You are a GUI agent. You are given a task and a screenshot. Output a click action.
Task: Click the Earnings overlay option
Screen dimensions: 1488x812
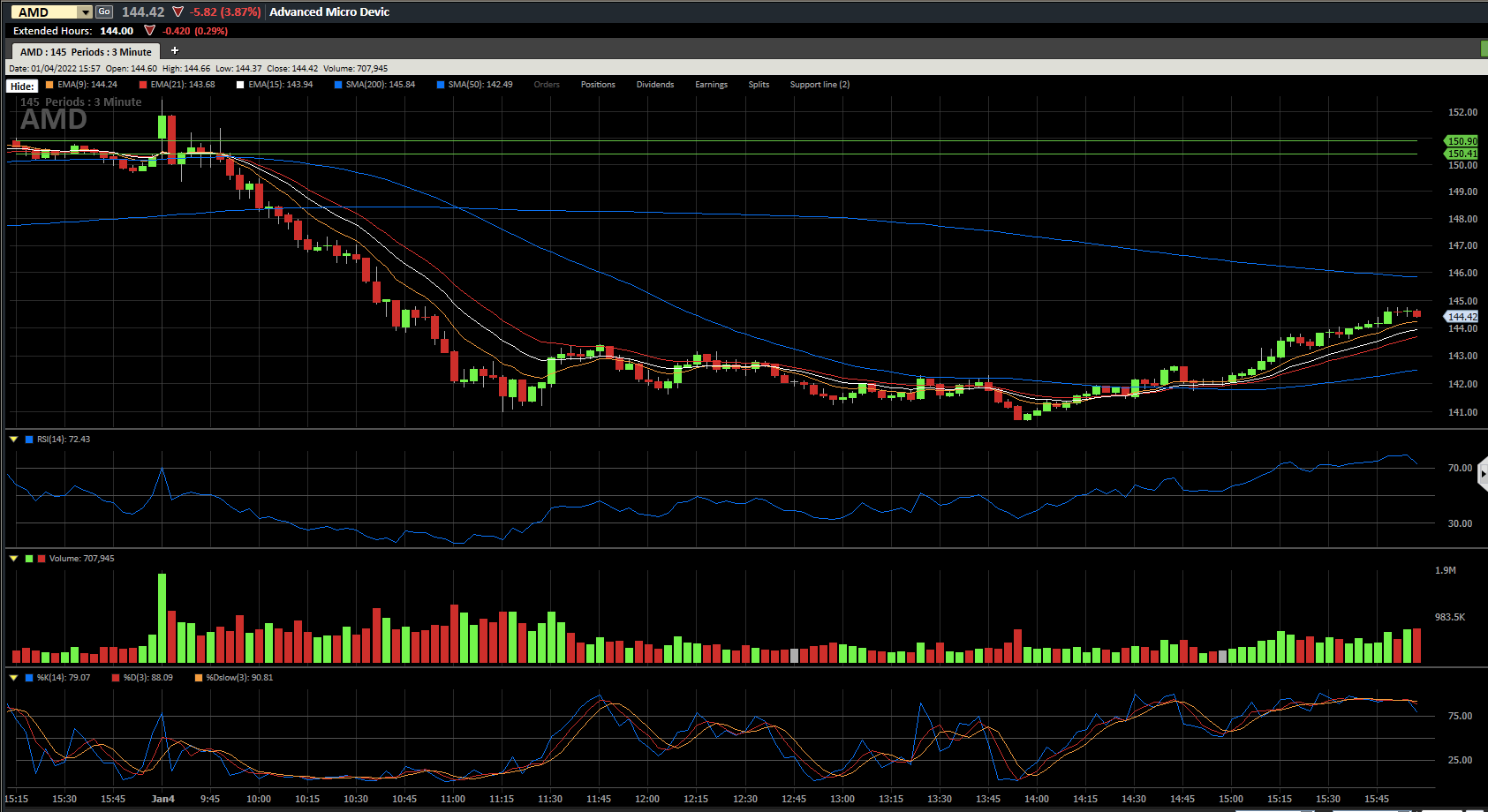[711, 85]
